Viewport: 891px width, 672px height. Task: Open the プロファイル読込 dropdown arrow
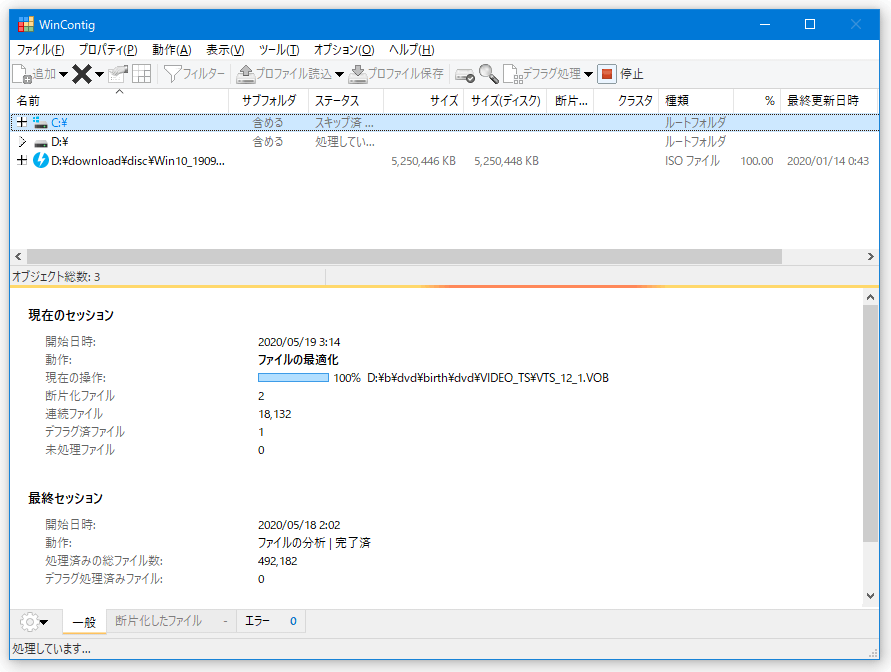(x=339, y=74)
